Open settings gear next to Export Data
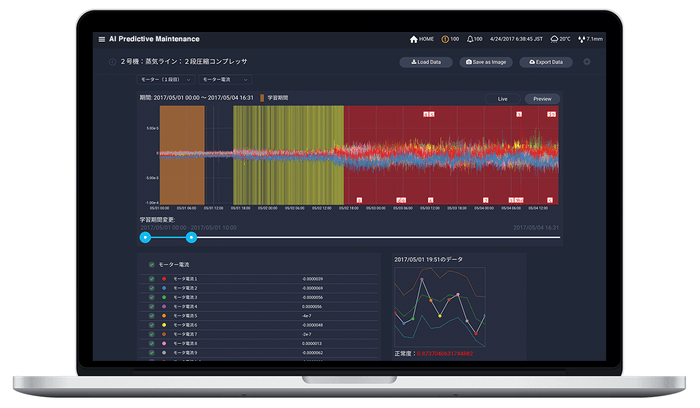Viewport: 700px width, 408px height. [x=587, y=62]
